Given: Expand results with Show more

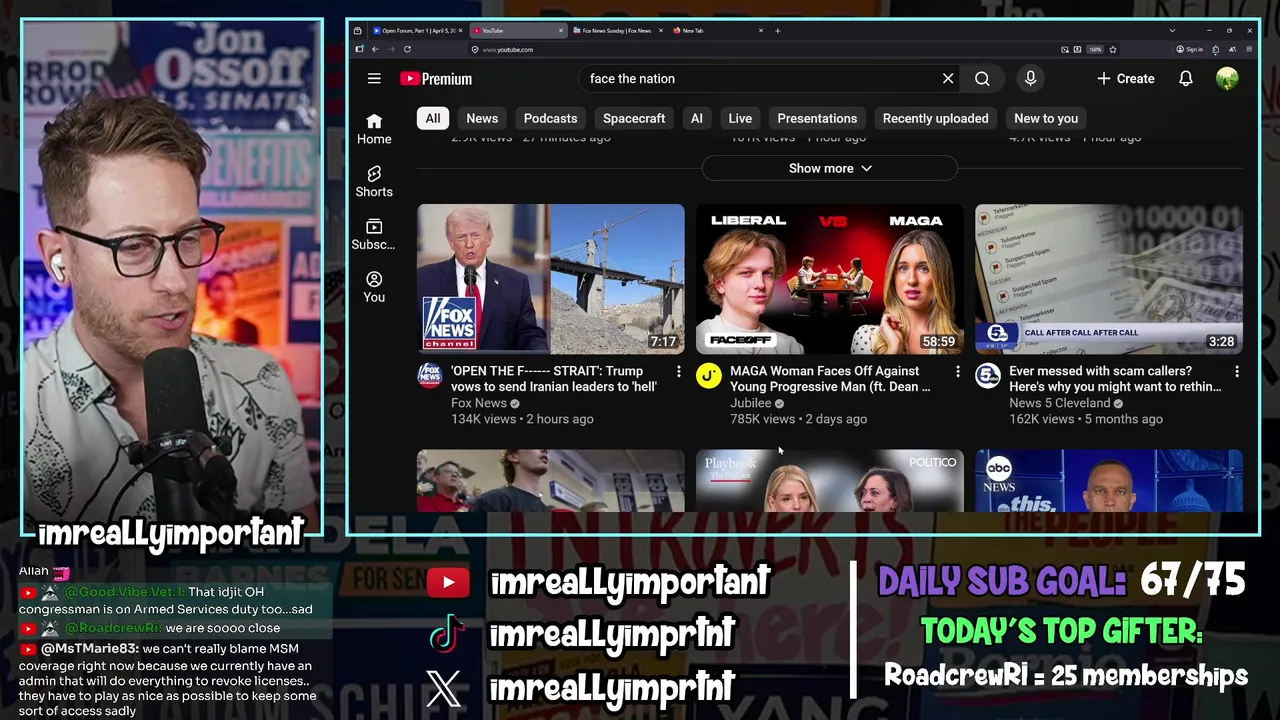Looking at the screenshot, I should 830,168.
